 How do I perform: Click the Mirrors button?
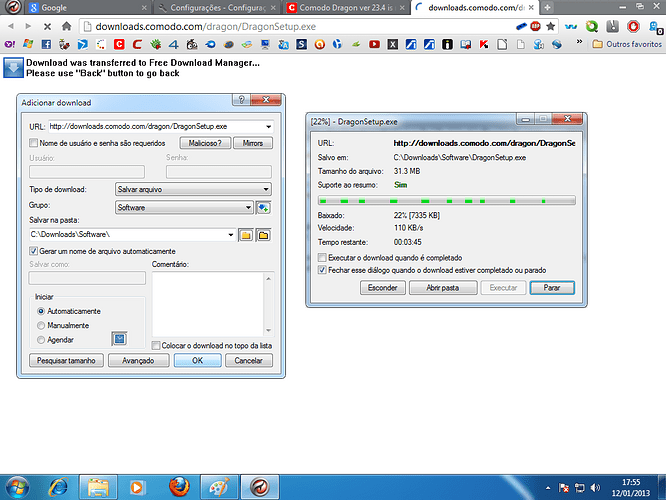253,143
